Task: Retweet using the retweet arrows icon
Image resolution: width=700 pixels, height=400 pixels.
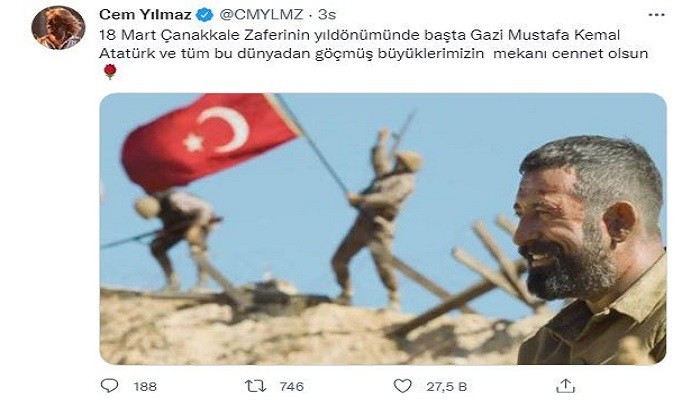Action: click(256, 385)
